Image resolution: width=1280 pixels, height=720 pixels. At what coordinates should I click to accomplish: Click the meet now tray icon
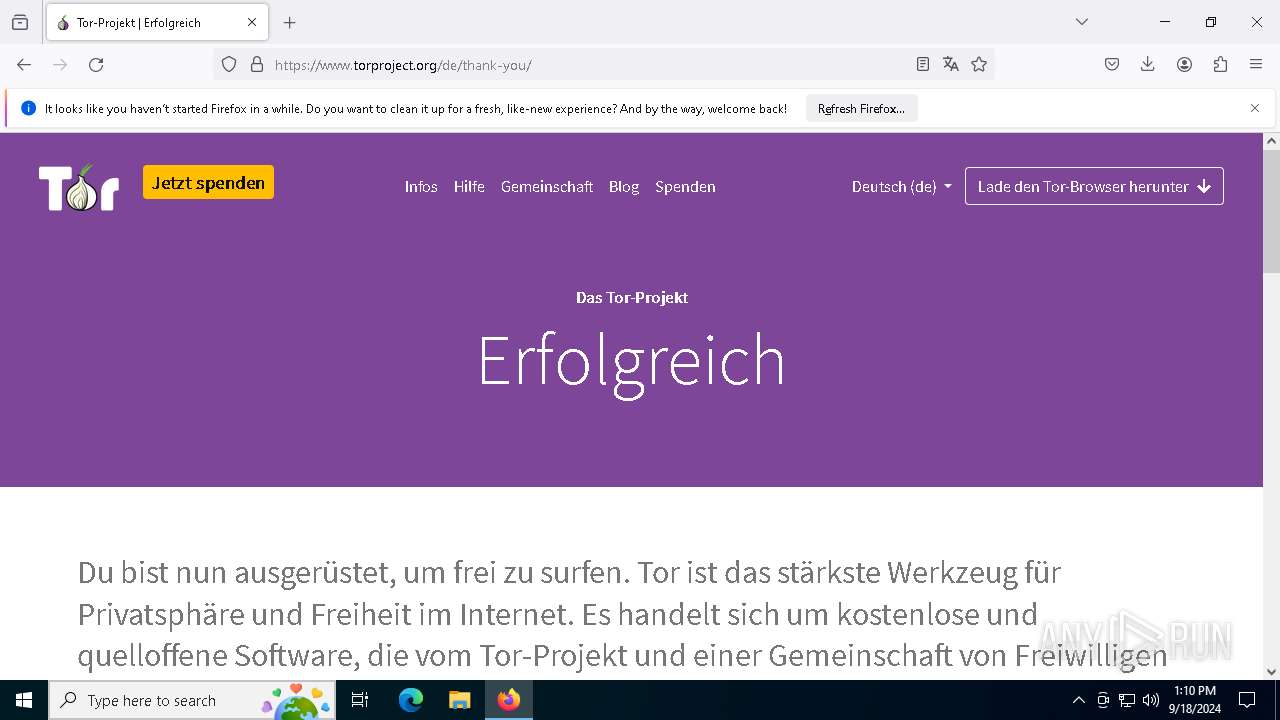click(1103, 700)
